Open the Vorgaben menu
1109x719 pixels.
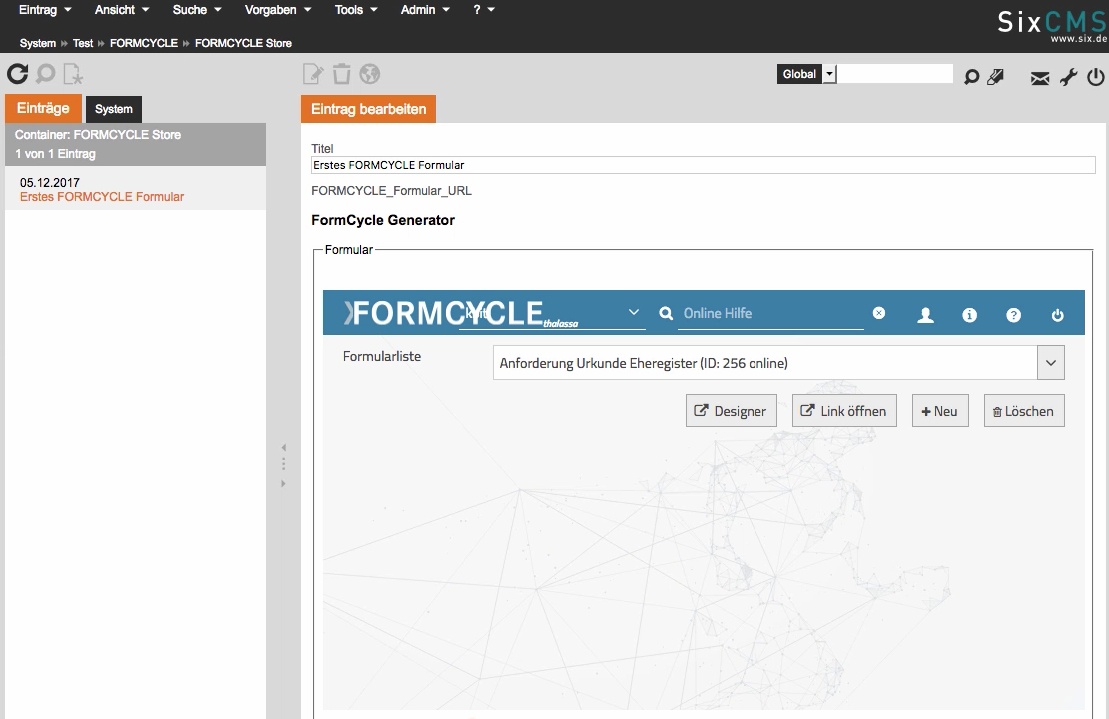[277, 10]
